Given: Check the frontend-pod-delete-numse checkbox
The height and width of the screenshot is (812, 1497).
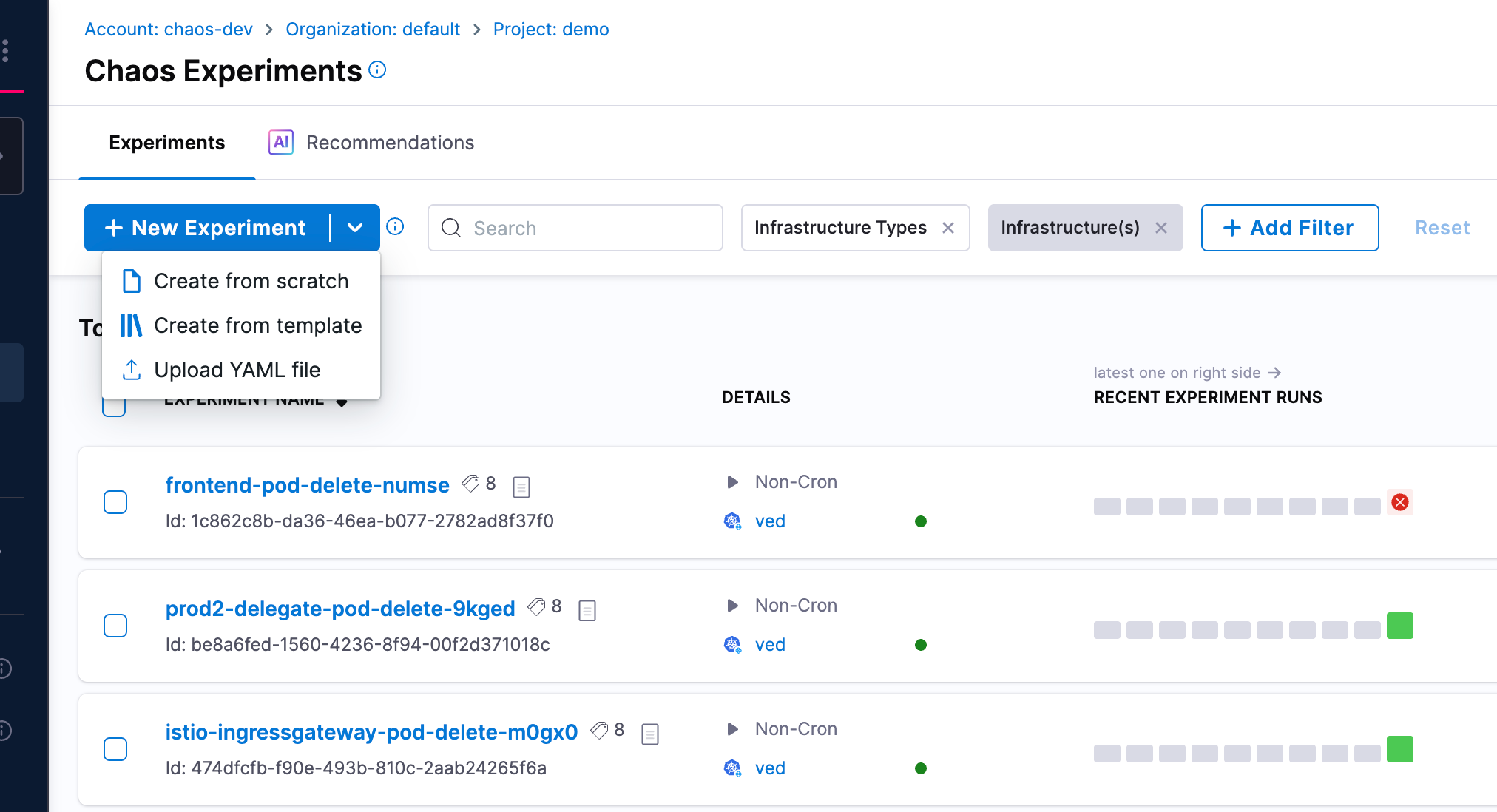Looking at the screenshot, I should click(115, 502).
